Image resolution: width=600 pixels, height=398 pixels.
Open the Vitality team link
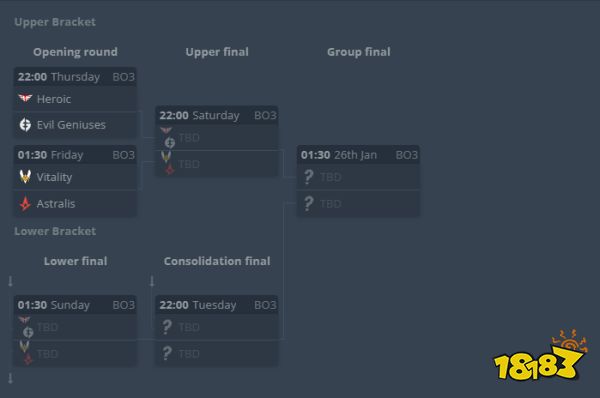point(54,177)
